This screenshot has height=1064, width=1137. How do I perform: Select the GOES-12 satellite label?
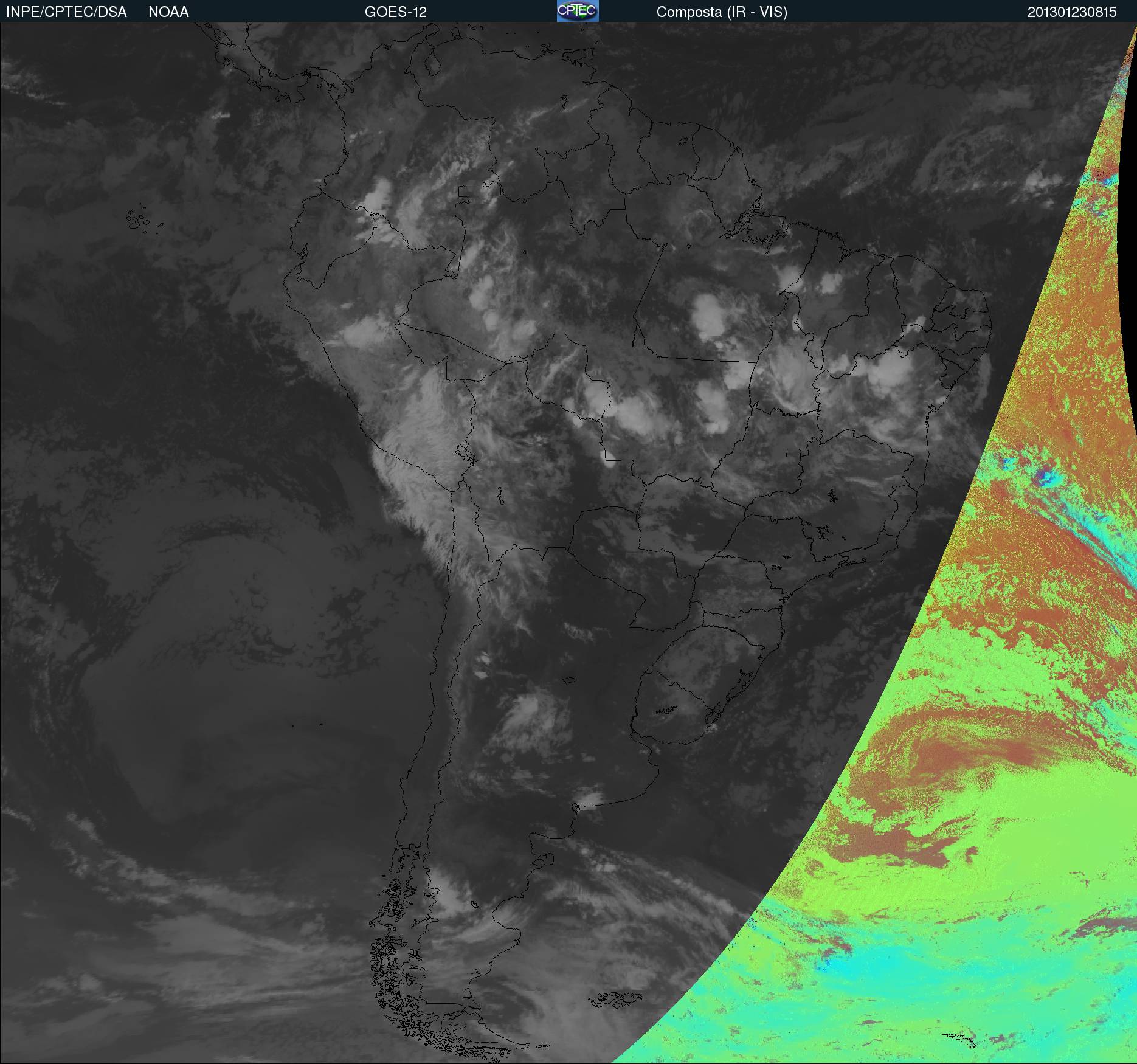[x=395, y=12]
